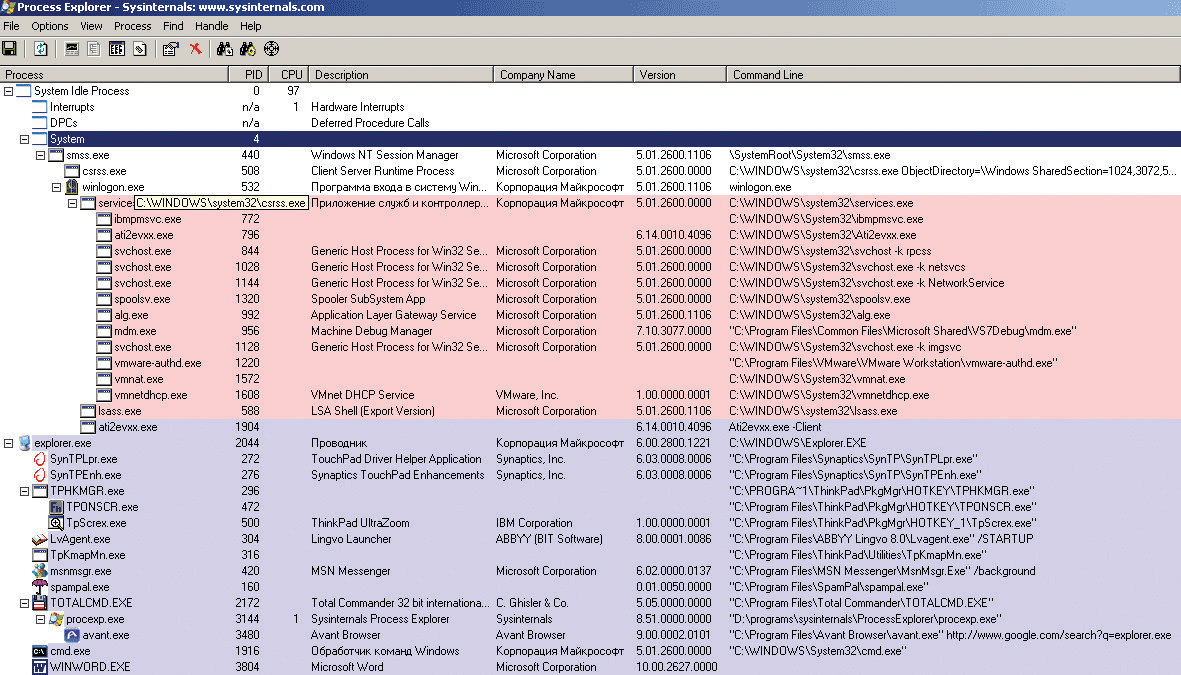
Task: Open the Help menu
Action: (251, 26)
